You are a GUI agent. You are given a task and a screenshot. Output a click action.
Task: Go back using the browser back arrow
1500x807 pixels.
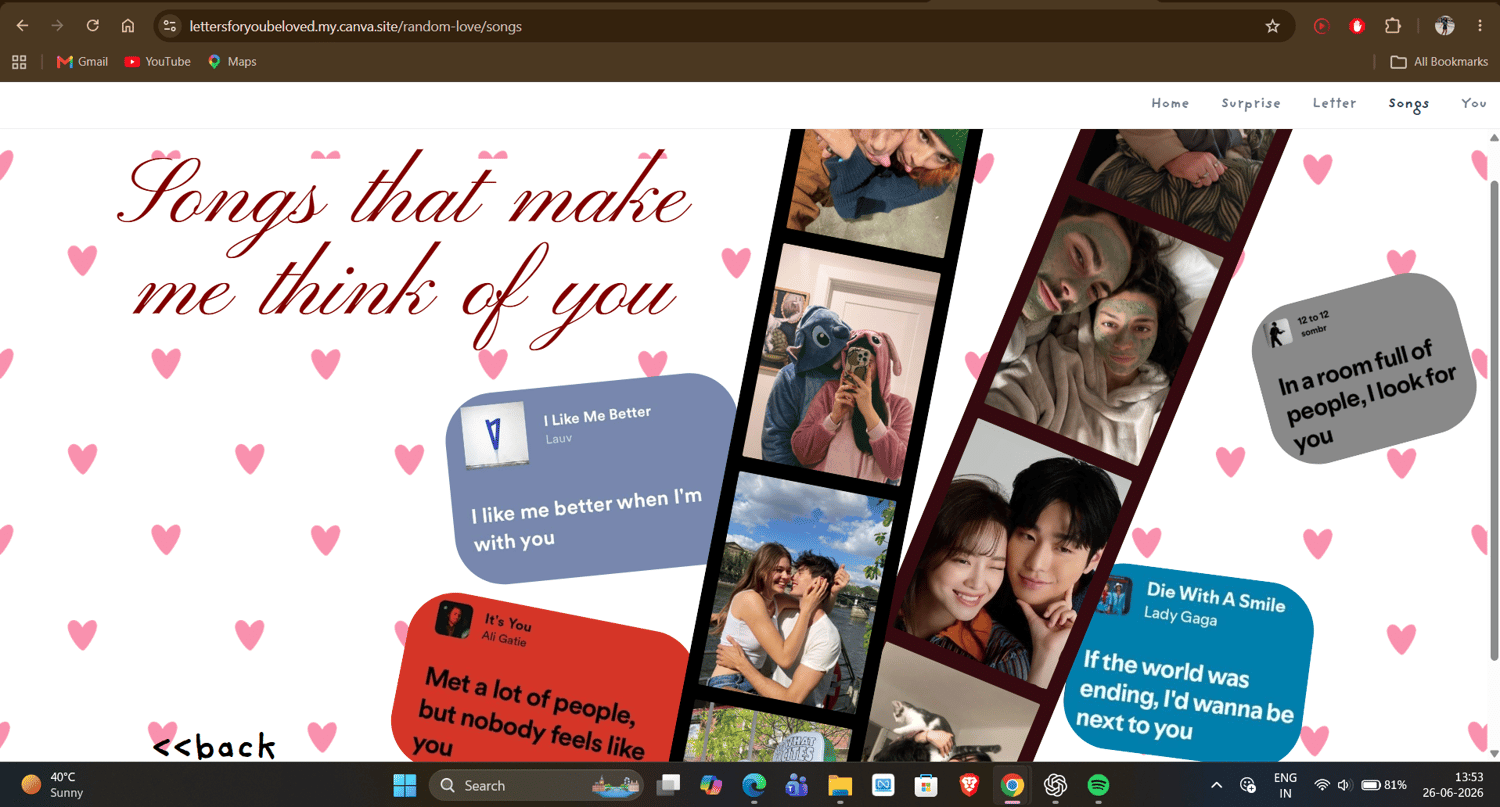[22, 26]
